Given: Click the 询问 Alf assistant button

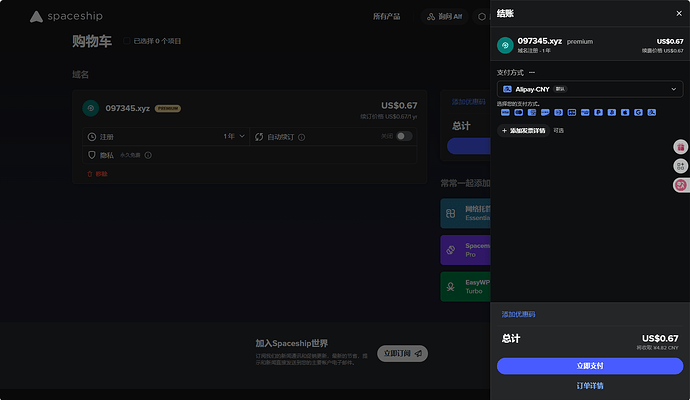Looking at the screenshot, I should pyautogui.click(x=444, y=17).
